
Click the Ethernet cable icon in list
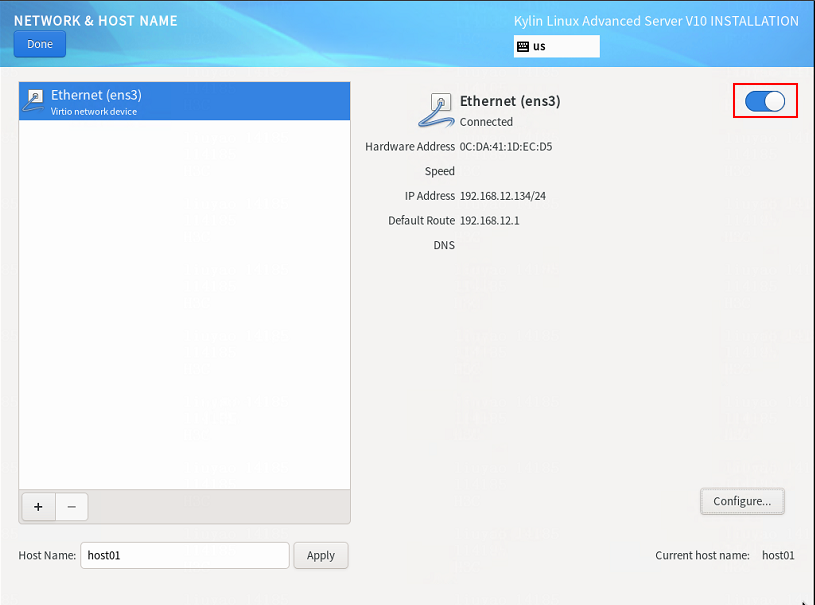(x=34, y=101)
